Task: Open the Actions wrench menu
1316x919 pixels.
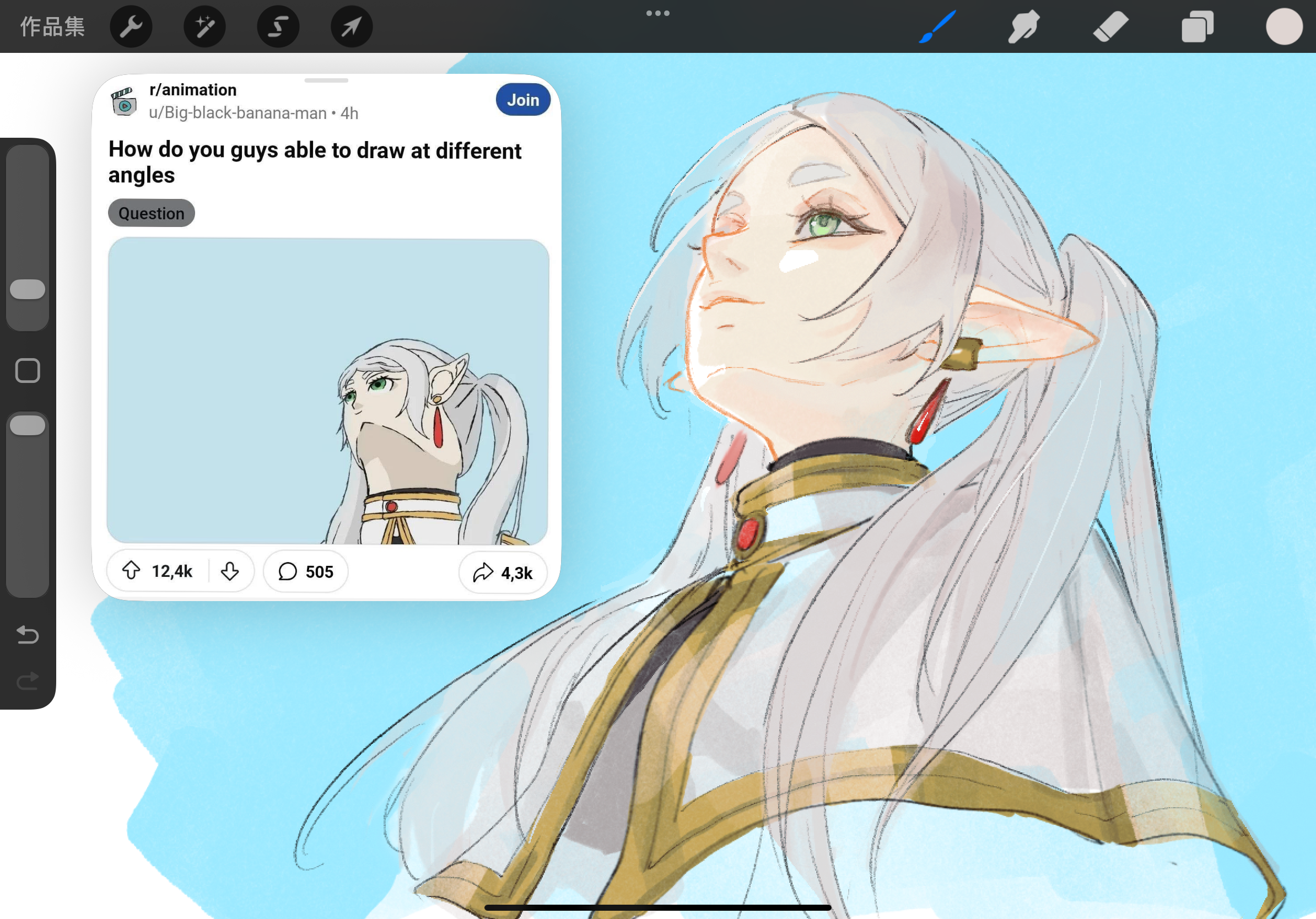Action: point(131,26)
